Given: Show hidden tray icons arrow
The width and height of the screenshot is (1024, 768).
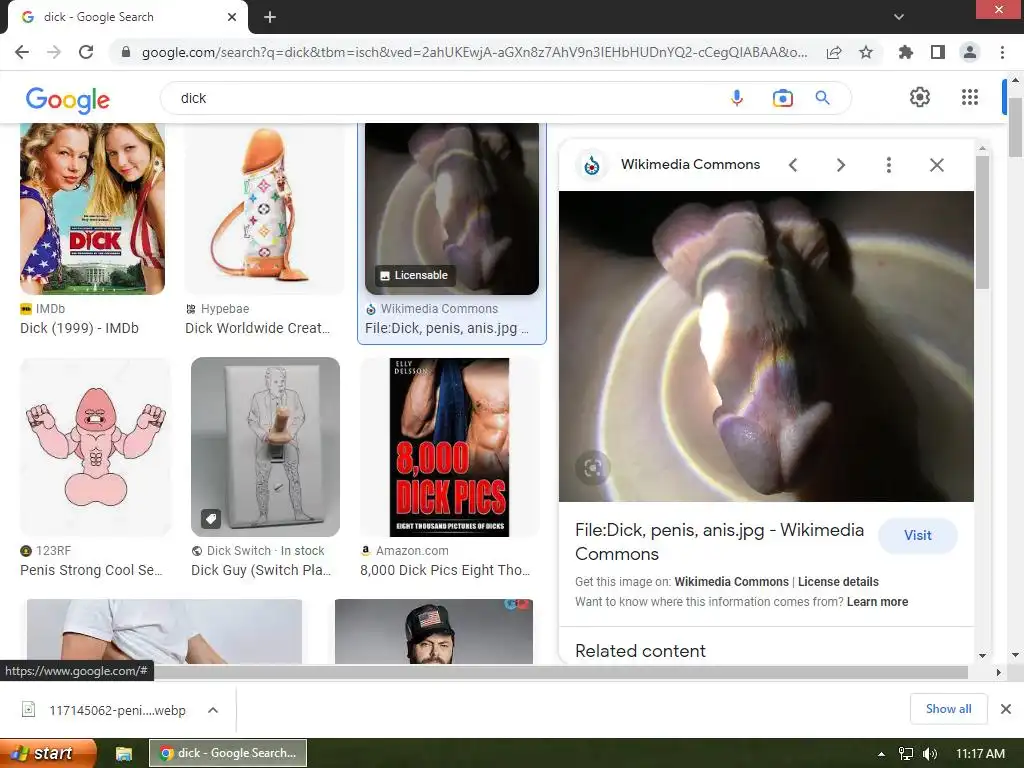Looking at the screenshot, I should pos(881,754).
